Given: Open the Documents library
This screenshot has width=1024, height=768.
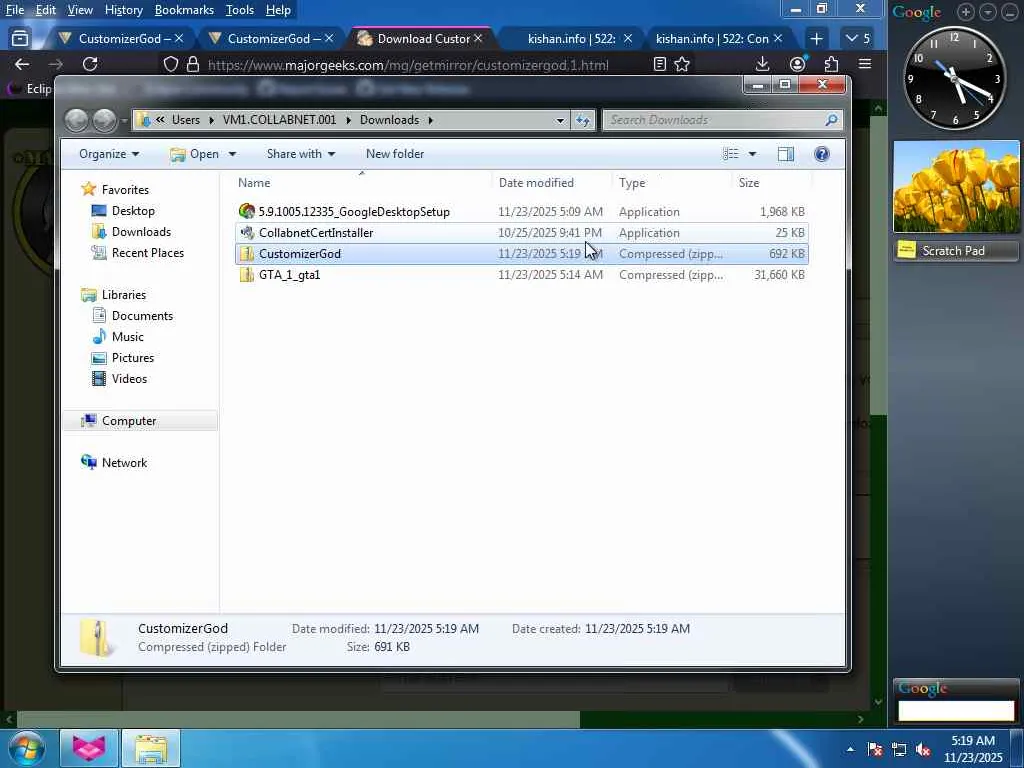Looking at the screenshot, I should 142,316.
